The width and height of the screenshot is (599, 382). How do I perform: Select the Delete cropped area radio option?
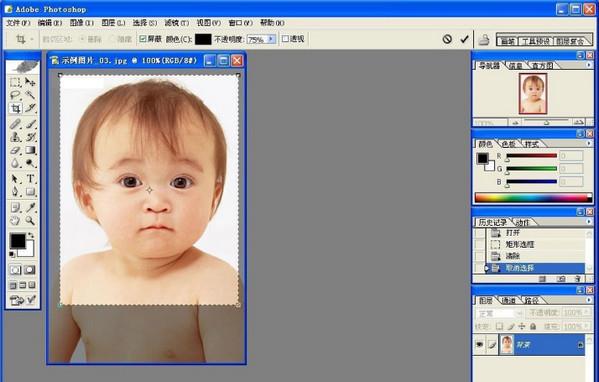pos(82,39)
